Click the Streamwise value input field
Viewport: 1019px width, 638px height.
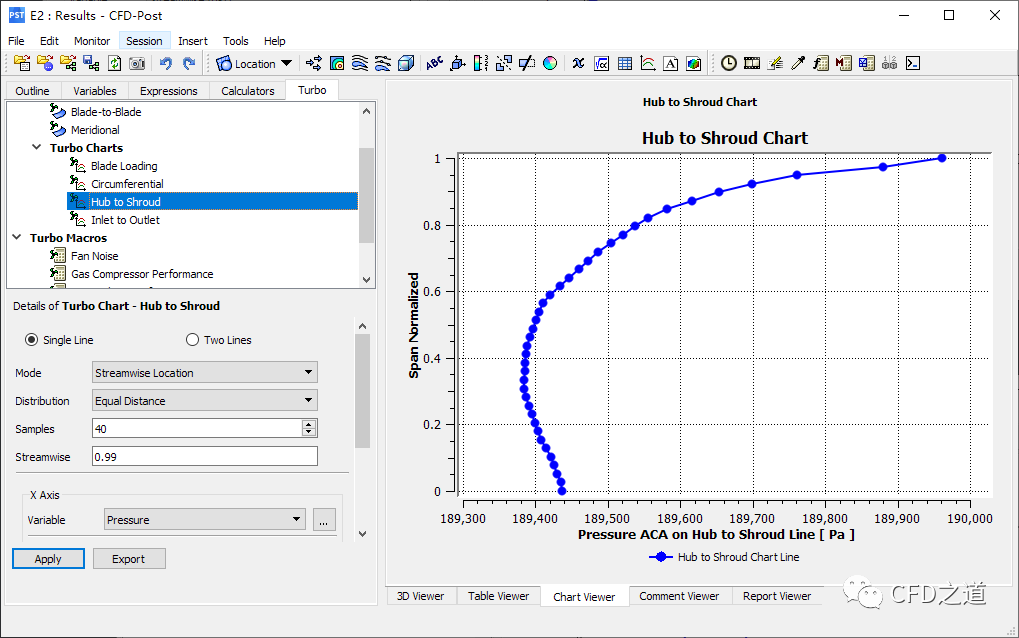point(204,457)
